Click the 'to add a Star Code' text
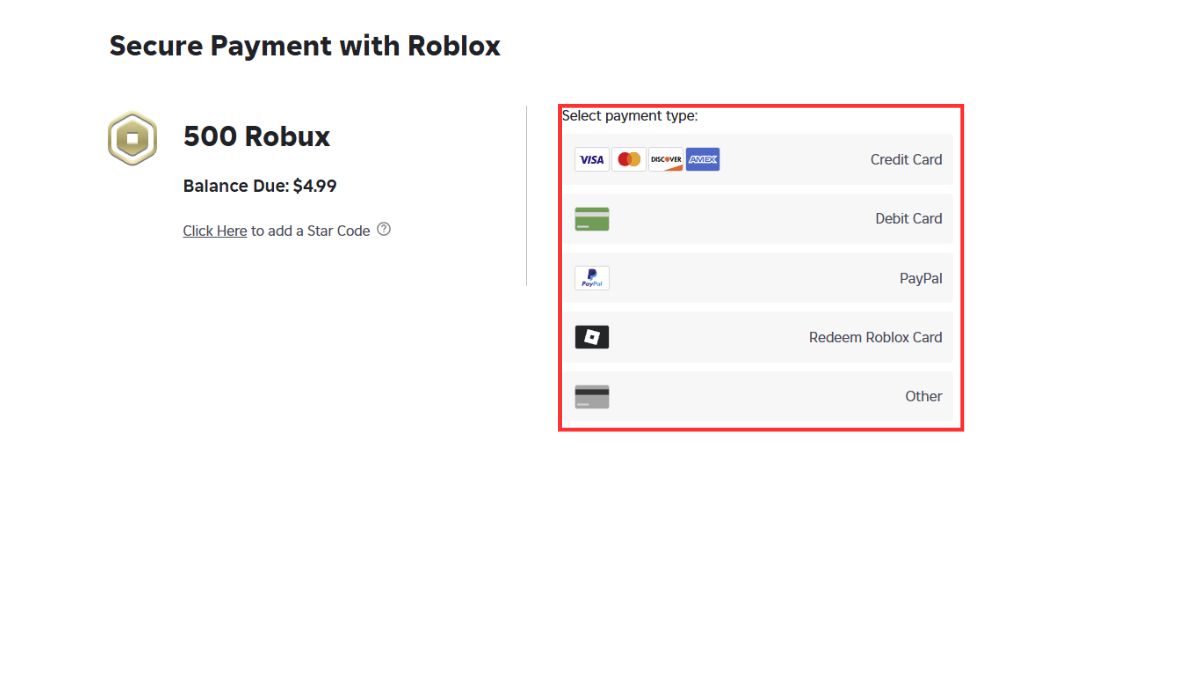Viewport: 1200px width, 675px height. pyautogui.click(x=311, y=231)
